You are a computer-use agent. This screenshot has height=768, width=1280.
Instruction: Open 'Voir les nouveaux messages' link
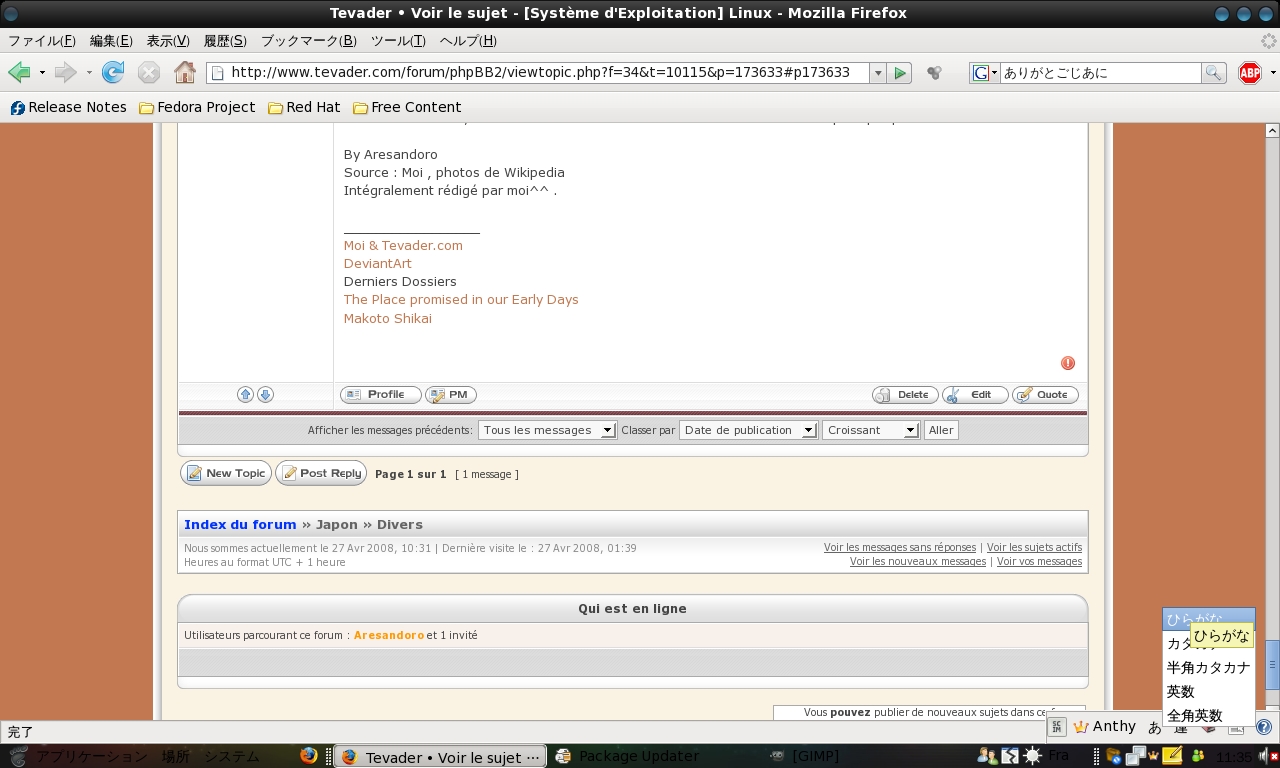click(918, 562)
